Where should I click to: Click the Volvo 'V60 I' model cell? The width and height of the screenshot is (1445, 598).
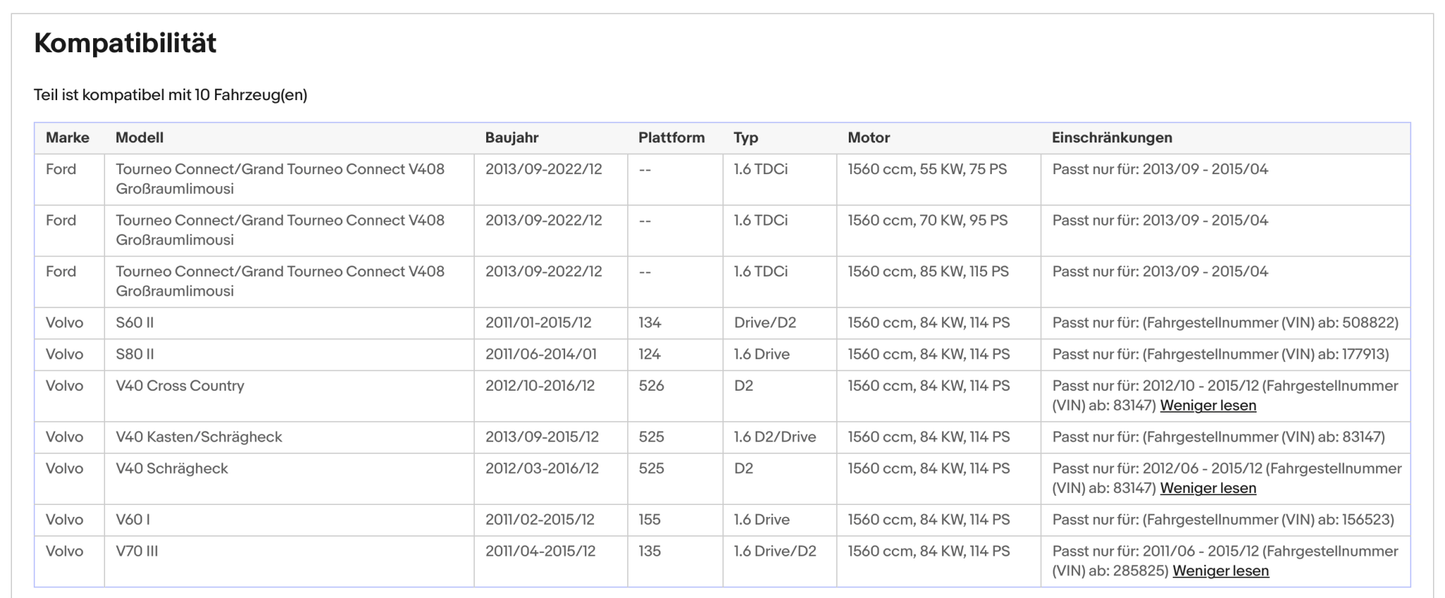[x=133, y=520]
